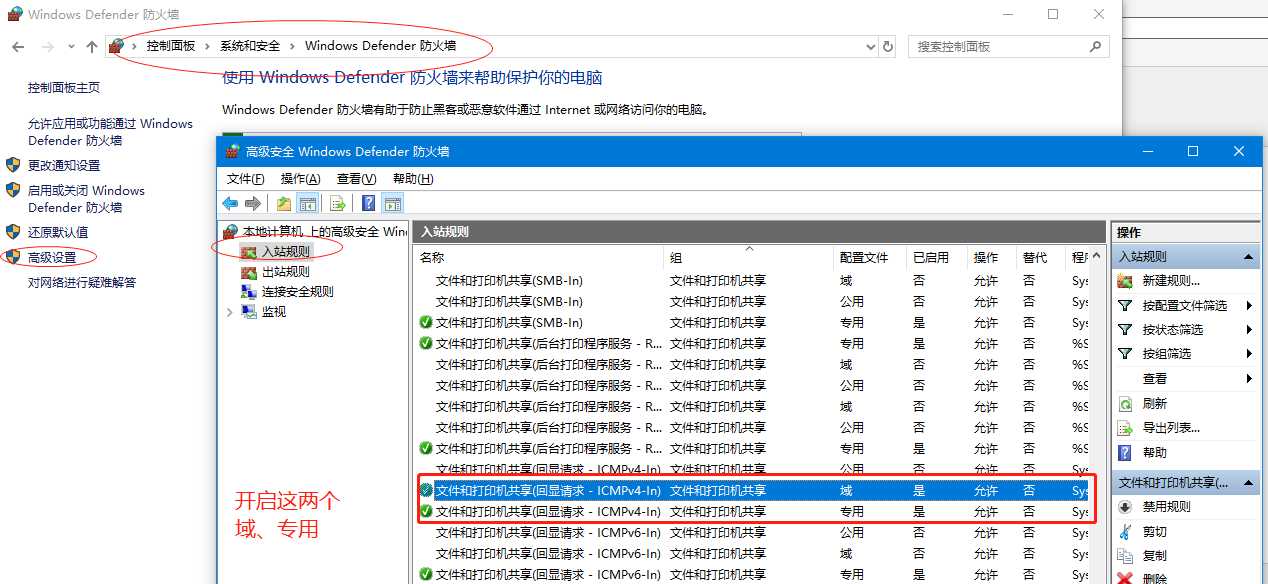Open the 按配置文件筛选 submenu arrow
This screenshot has height=584, width=1268.
(x=1250, y=306)
